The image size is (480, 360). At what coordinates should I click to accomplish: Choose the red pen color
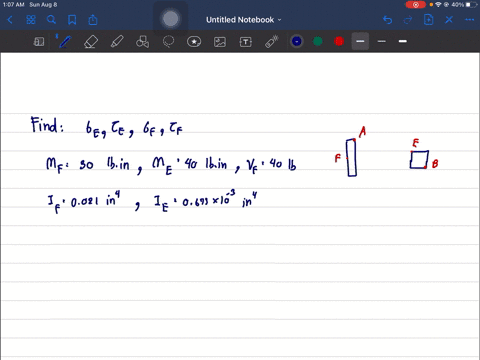click(x=339, y=41)
